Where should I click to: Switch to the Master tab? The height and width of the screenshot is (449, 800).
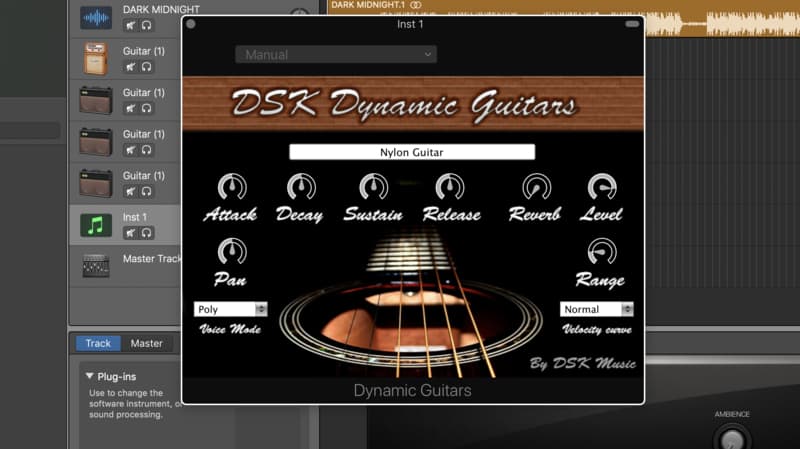tap(146, 343)
